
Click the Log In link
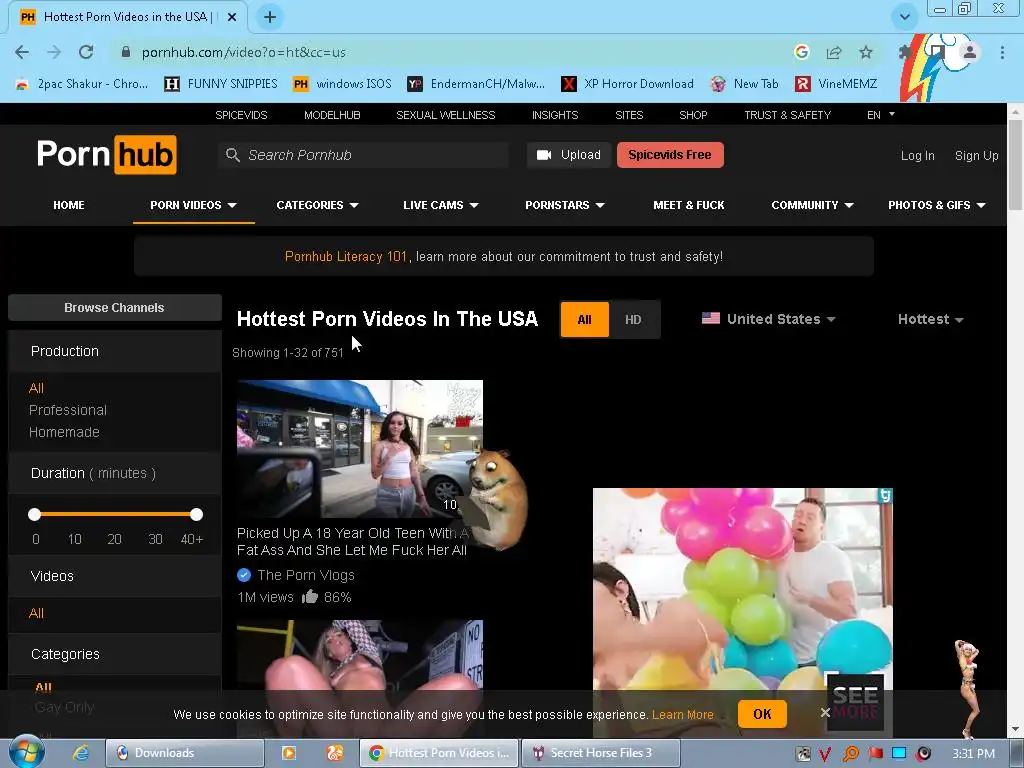918,155
